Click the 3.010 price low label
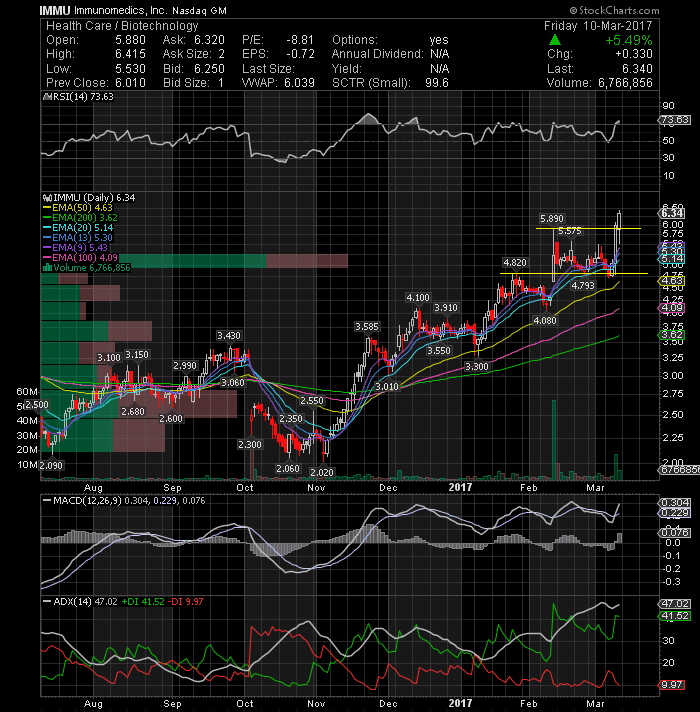Screen dimensions: 700x712 387,386
